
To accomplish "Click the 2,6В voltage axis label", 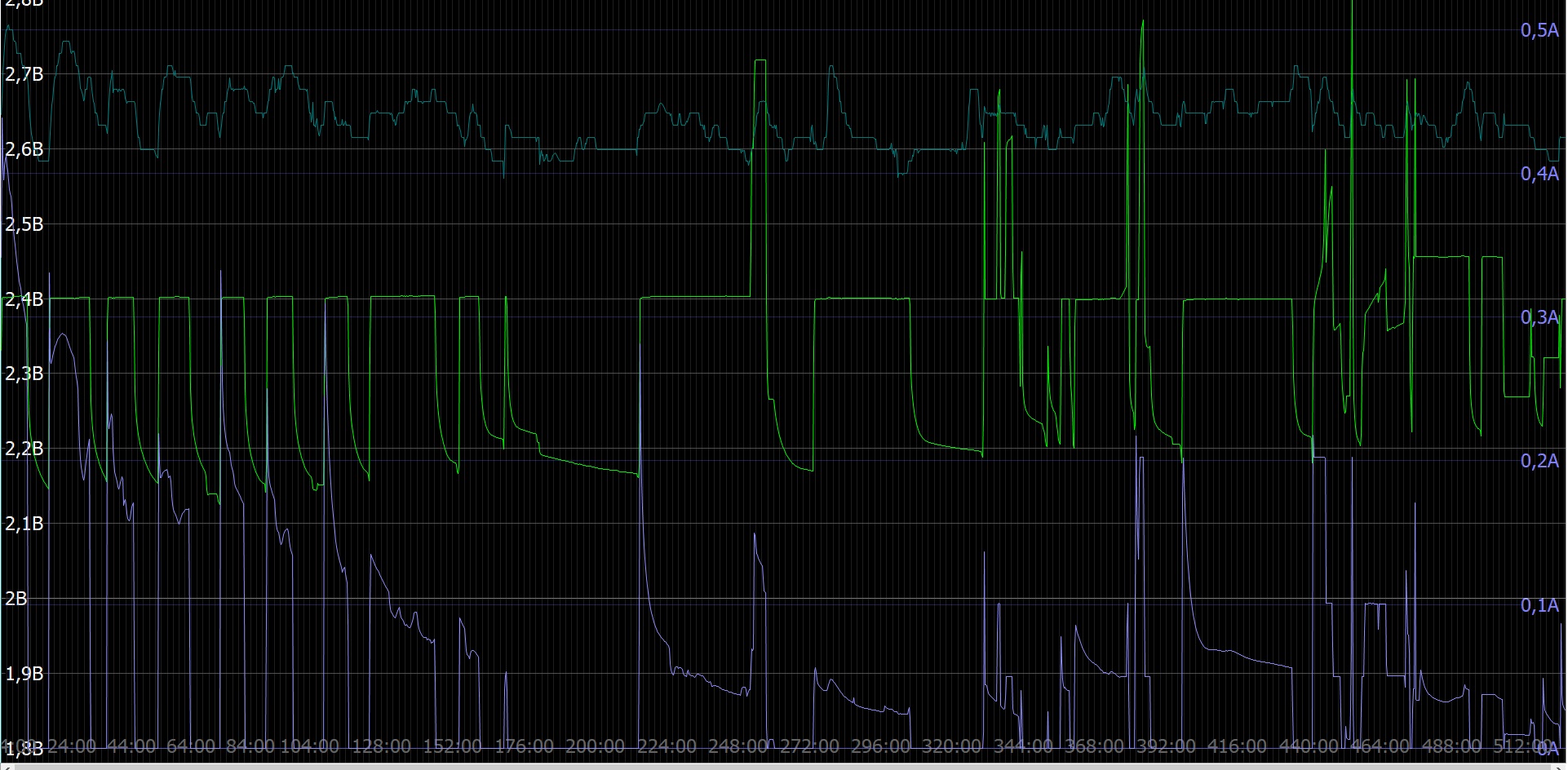I will tap(24, 149).
